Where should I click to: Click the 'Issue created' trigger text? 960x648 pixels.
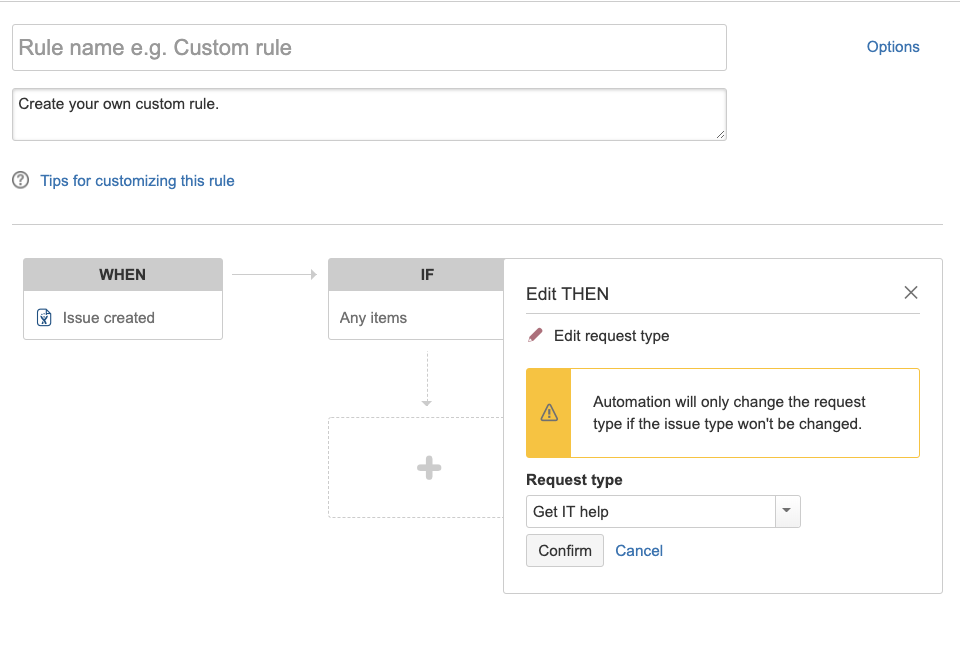(109, 318)
